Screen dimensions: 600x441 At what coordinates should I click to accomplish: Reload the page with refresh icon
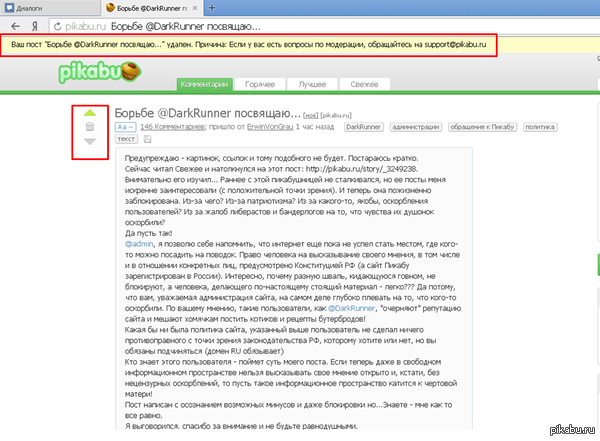point(58,26)
